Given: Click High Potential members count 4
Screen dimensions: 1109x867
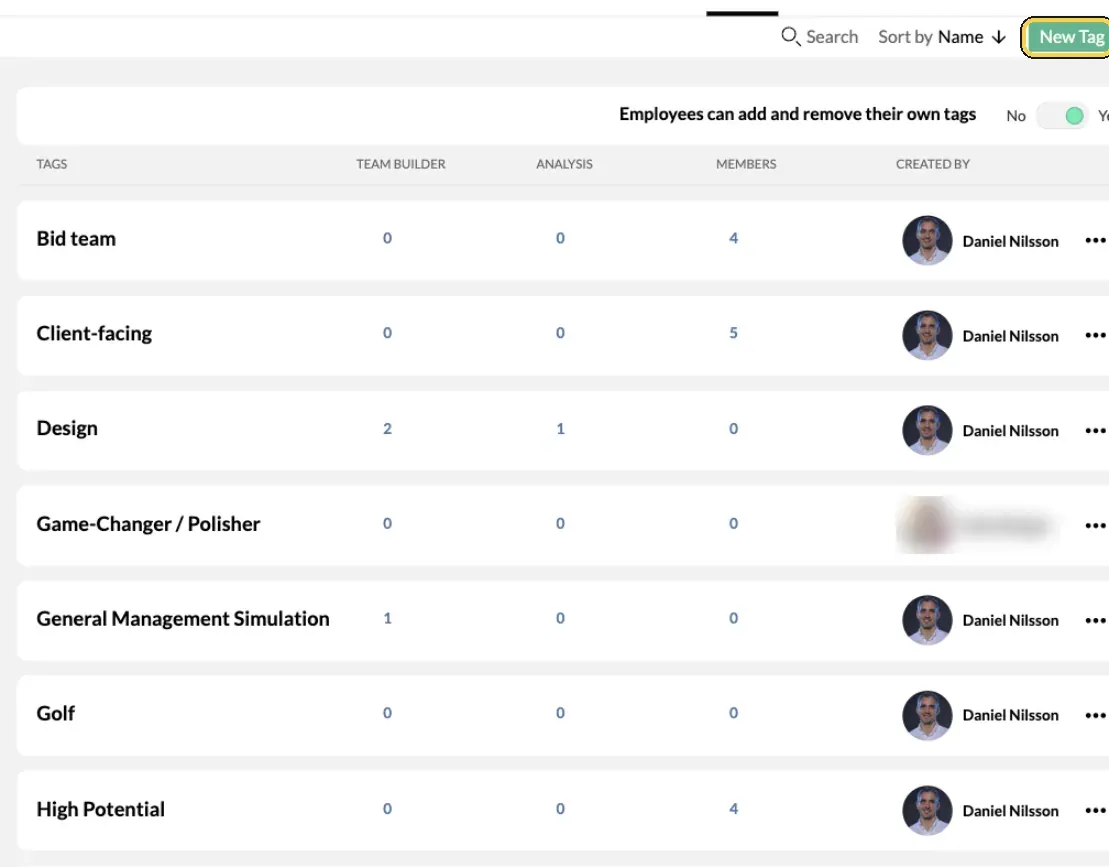Looking at the screenshot, I should 733,808.
